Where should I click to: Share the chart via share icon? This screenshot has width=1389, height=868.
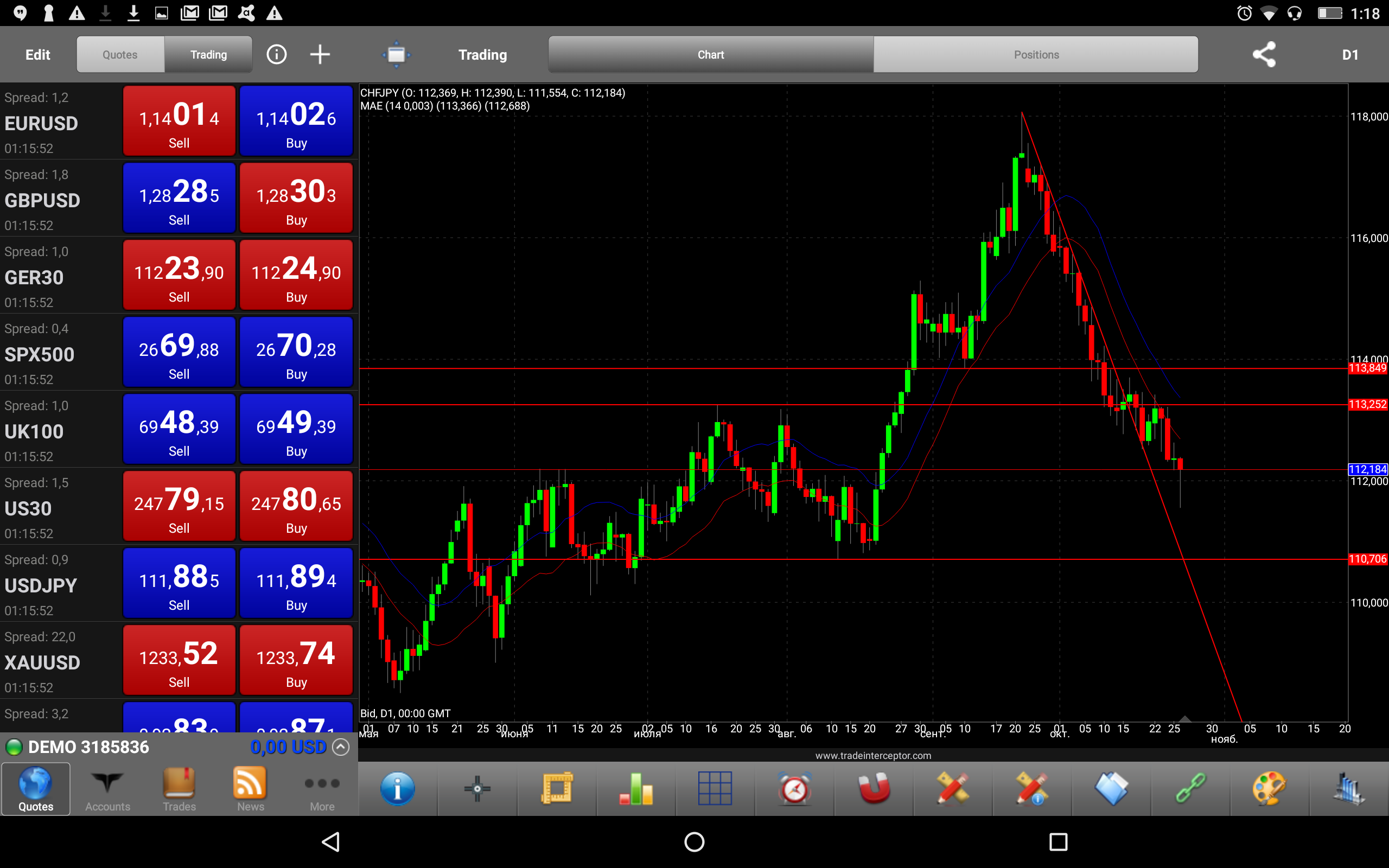point(1264,55)
